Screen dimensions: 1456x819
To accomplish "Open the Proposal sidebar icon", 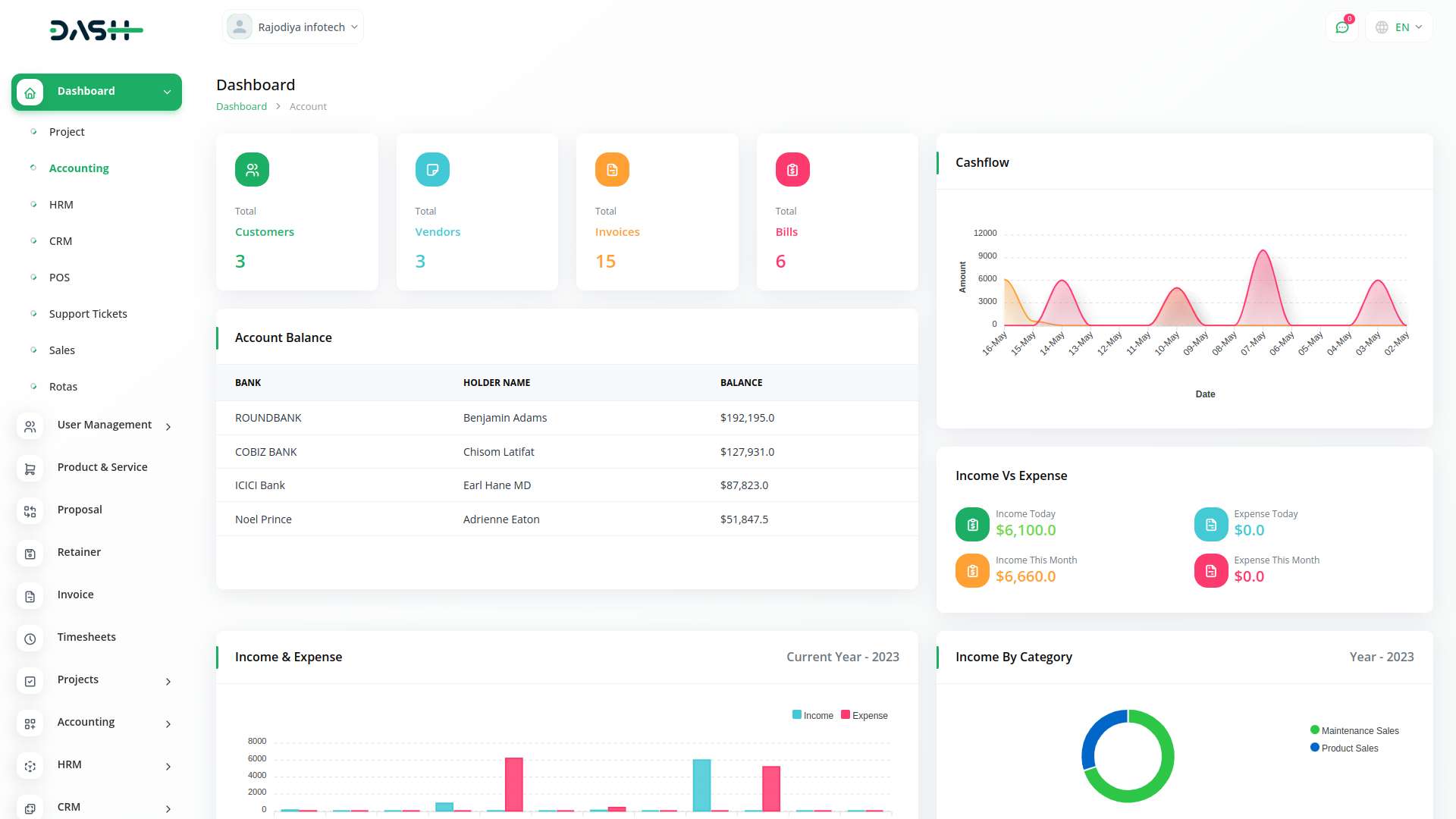I will point(30,511).
